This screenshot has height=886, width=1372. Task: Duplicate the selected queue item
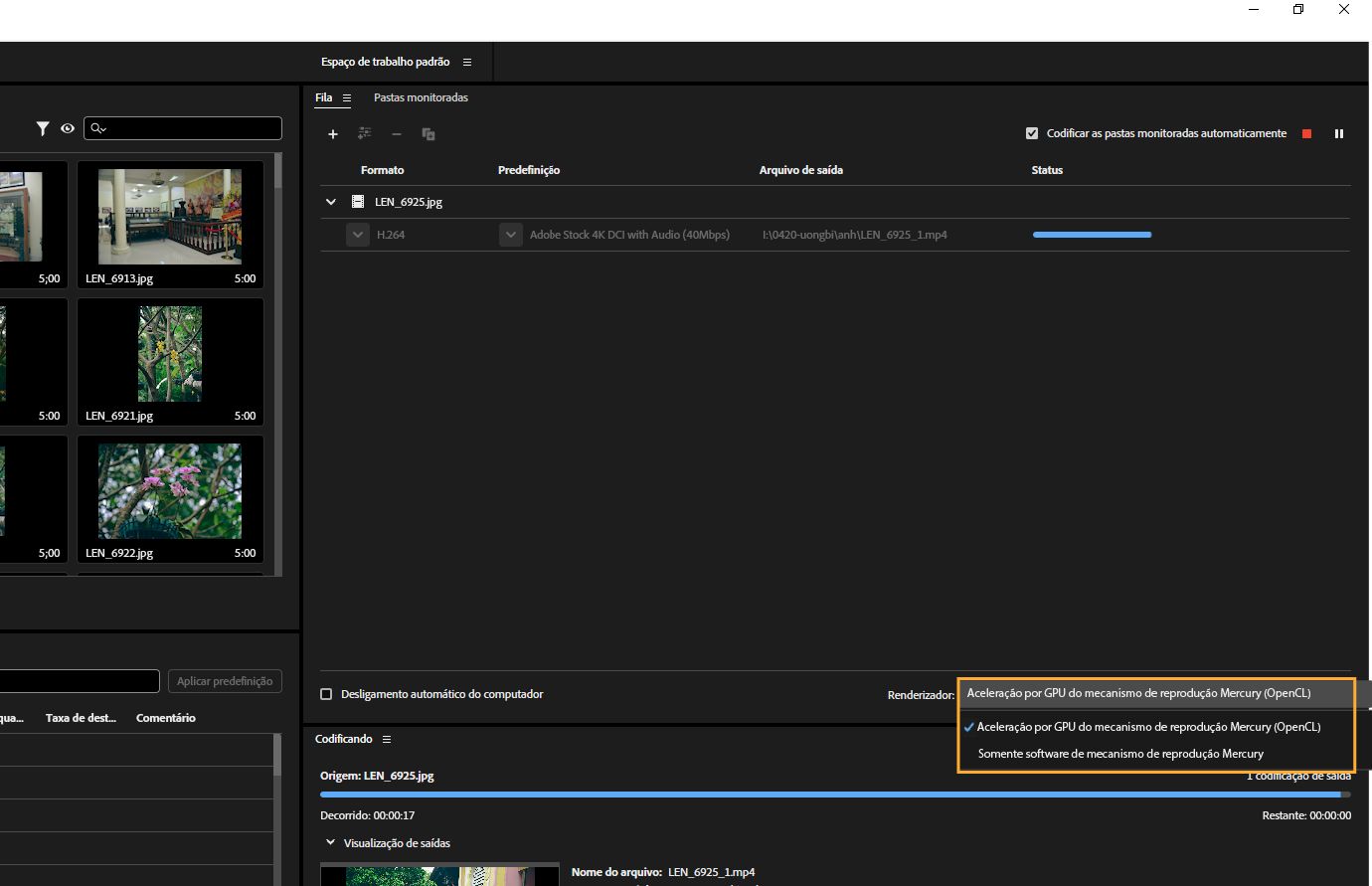pos(428,133)
